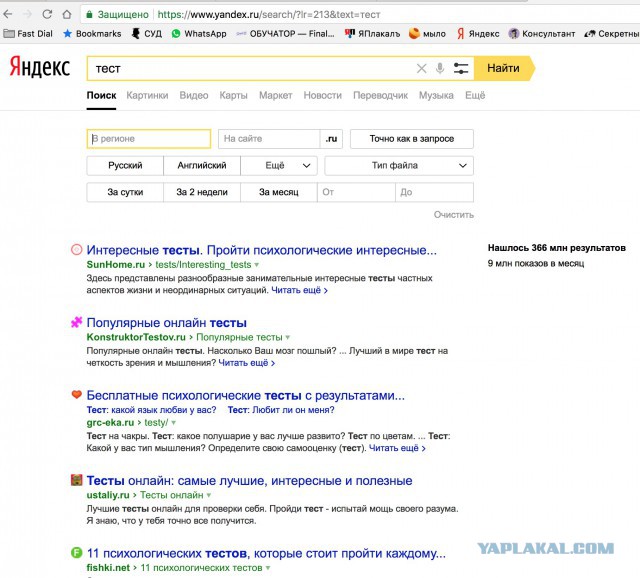Switch to the Карты tab
Screen dimensions: 640x578
pos(233,95)
